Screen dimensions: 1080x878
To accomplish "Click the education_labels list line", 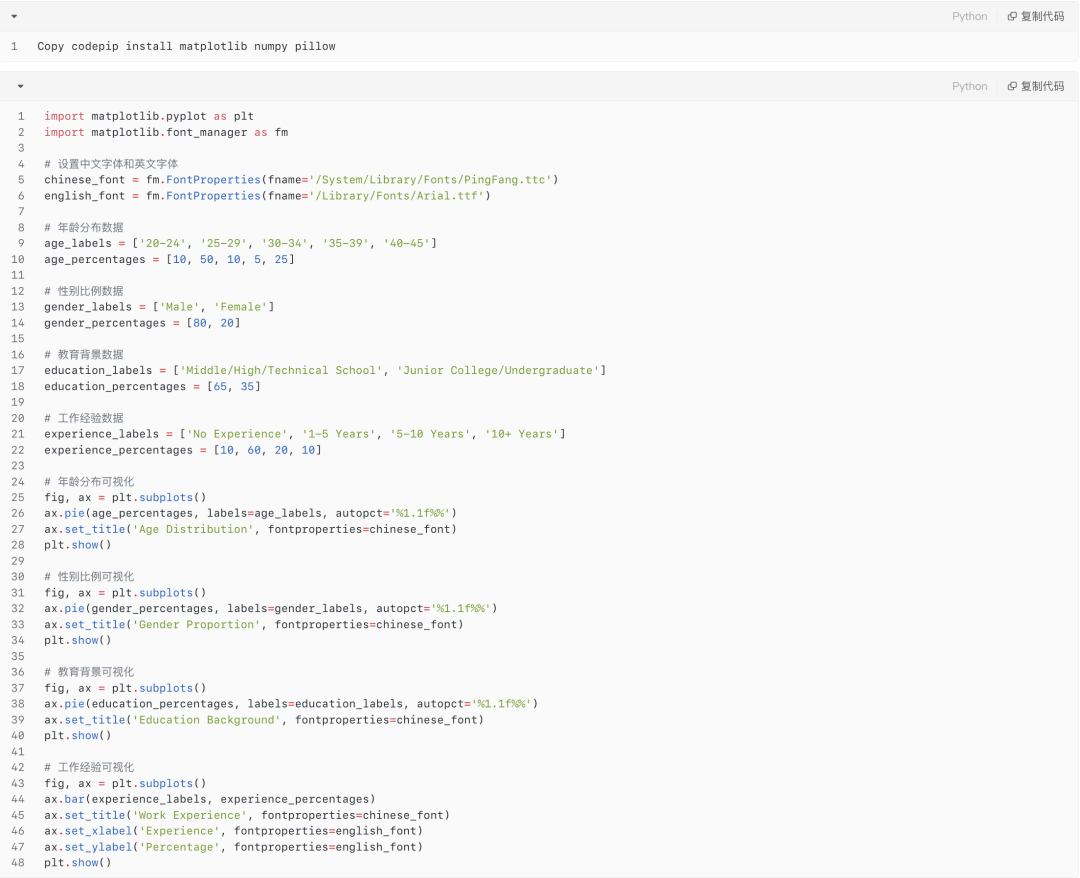I will pos(325,370).
